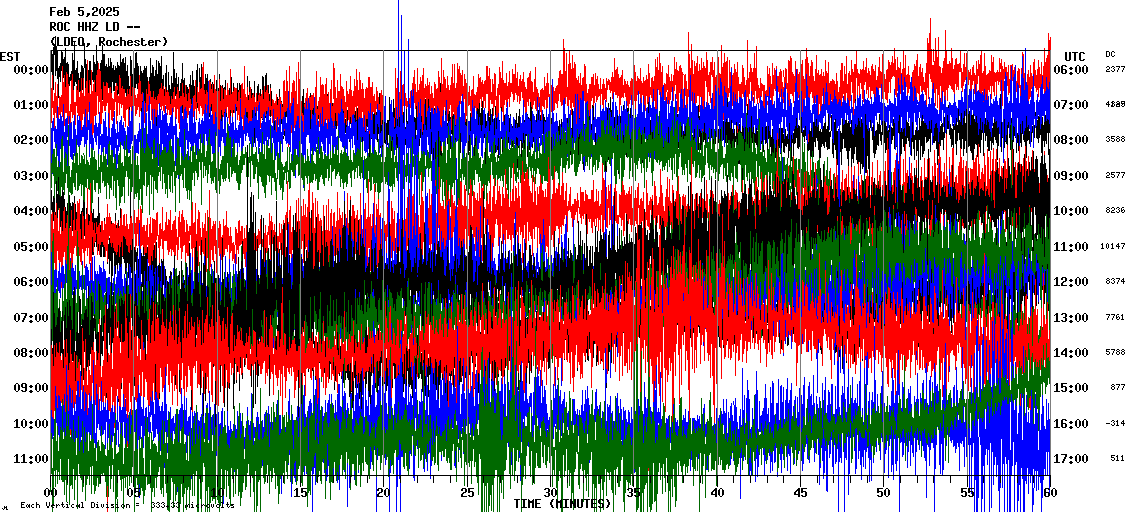Click the Feb 5,2025 date header
This screenshot has height=519, width=1130.
[84, 12]
